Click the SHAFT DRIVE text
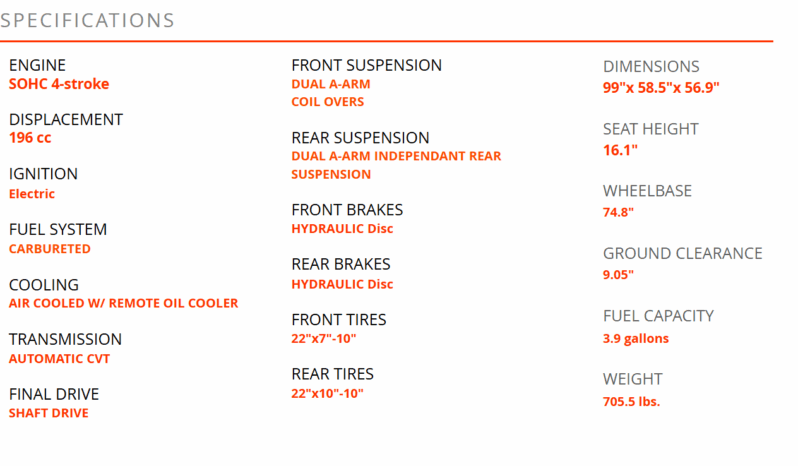 click(x=49, y=413)
